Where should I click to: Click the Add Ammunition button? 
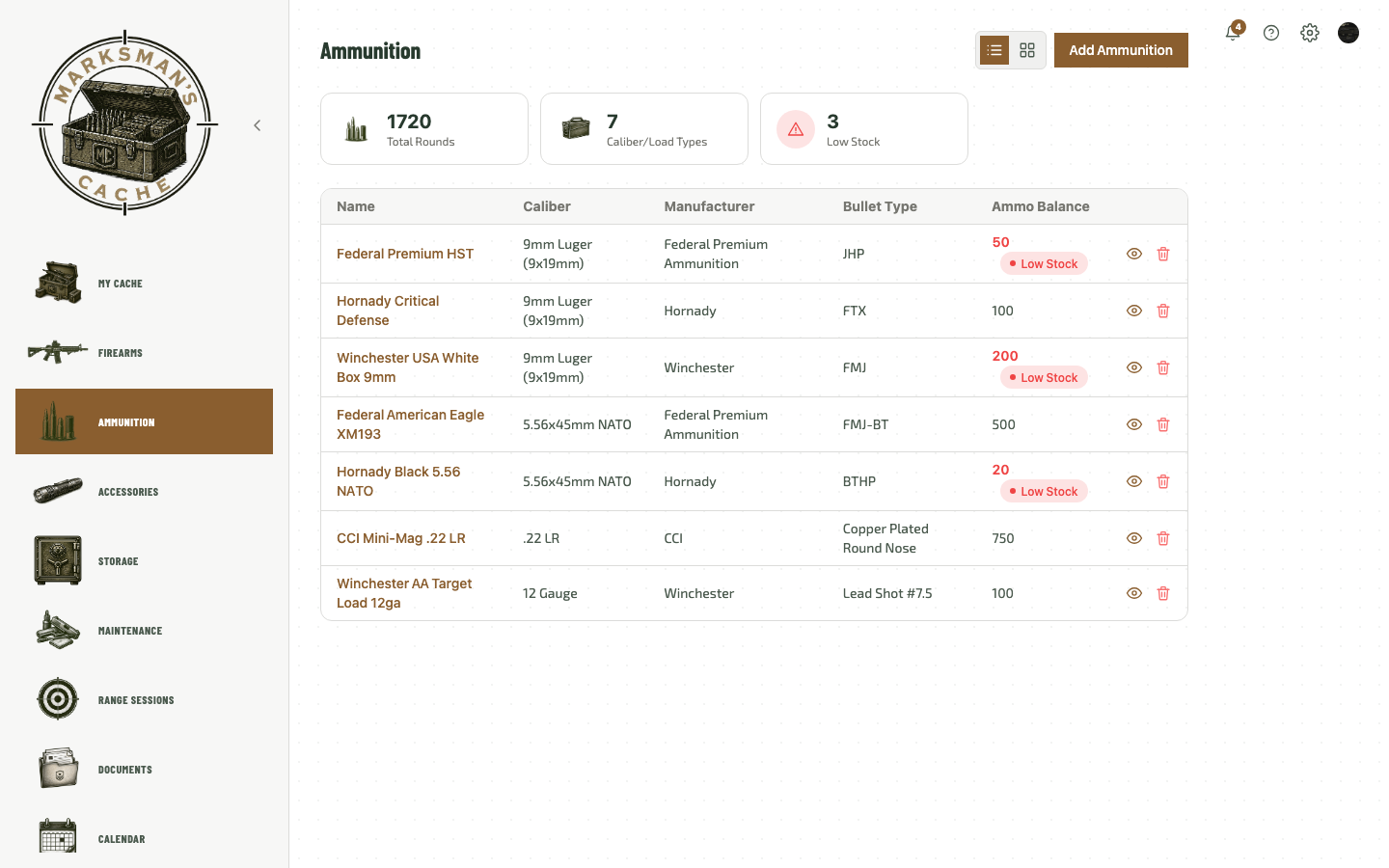click(x=1121, y=50)
